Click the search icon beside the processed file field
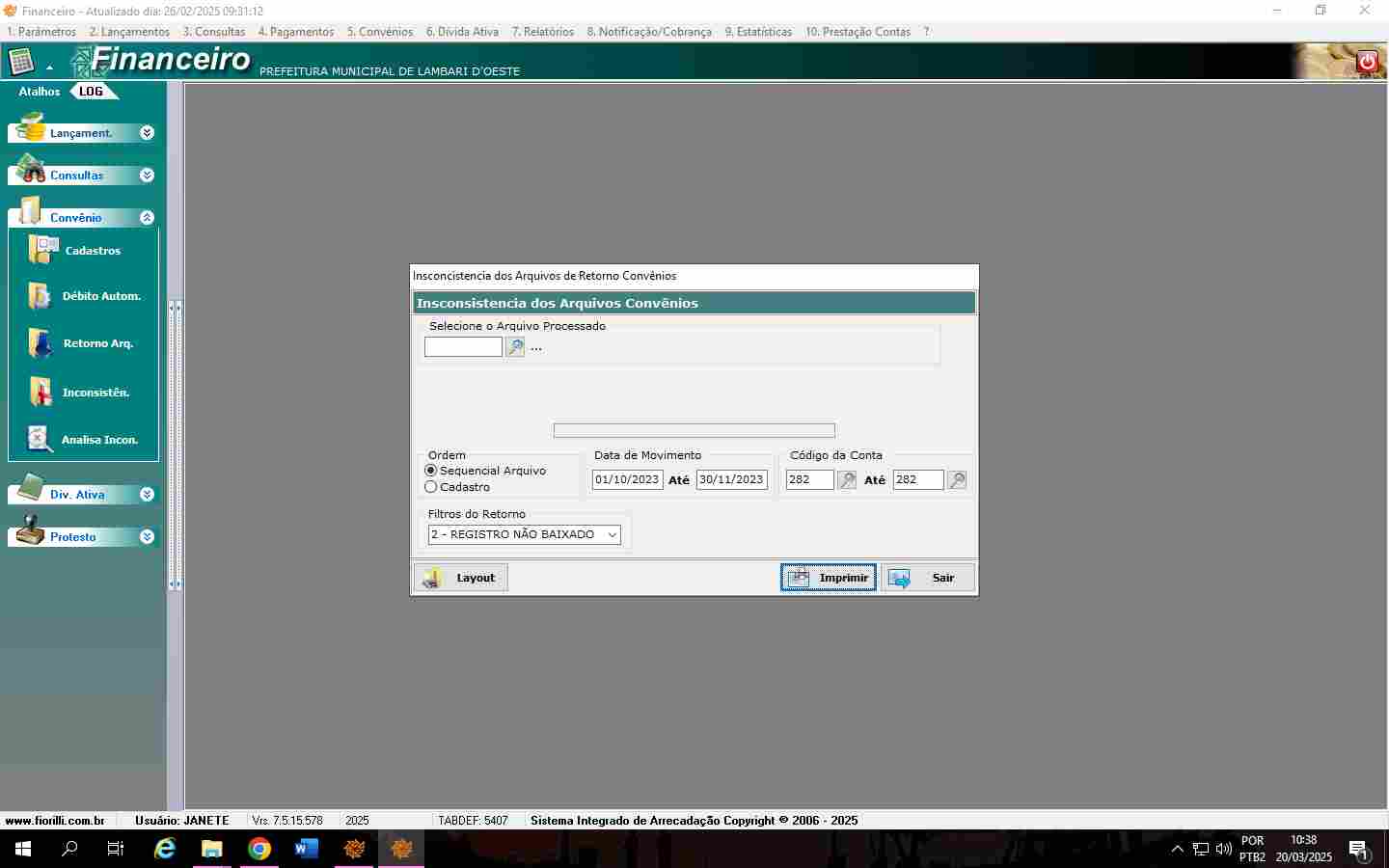The height and width of the screenshot is (868, 1389). click(x=515, y=347)
